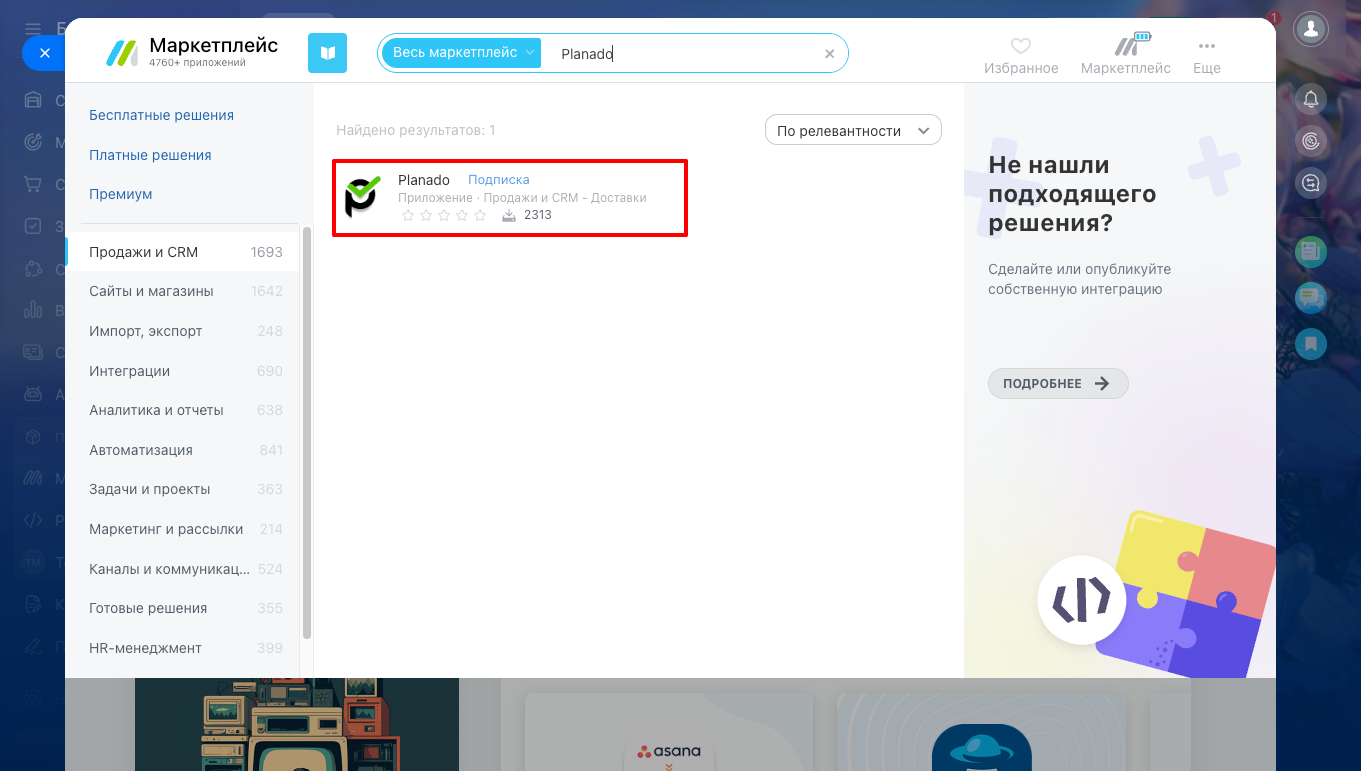Select Импорт, экспорт category
Screen dimensions: 1361x771
182,331
